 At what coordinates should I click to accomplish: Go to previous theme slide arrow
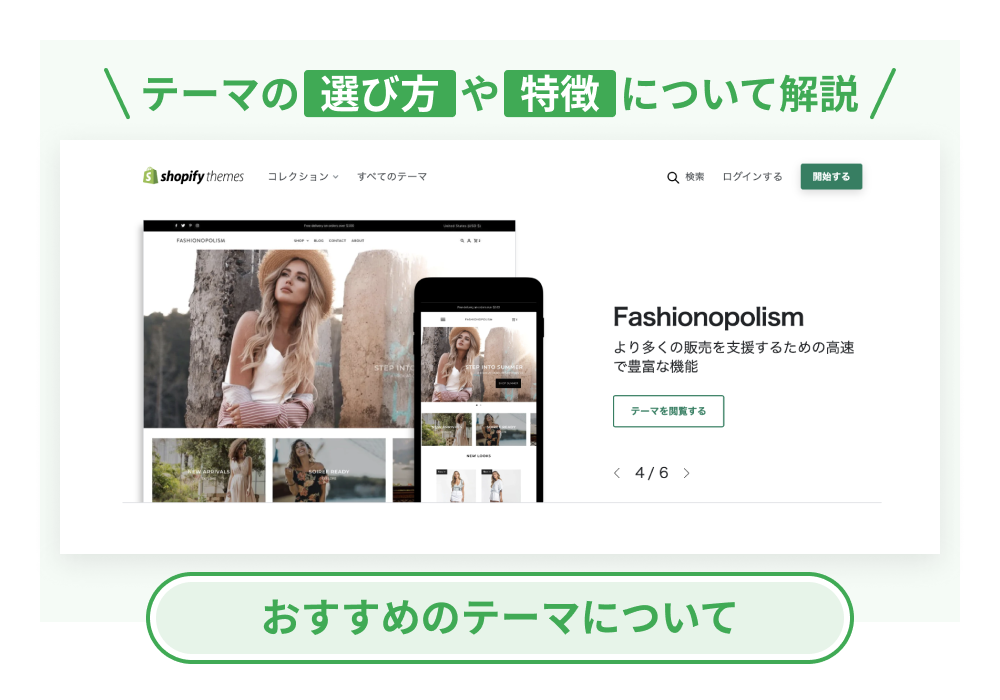(617, 473)
